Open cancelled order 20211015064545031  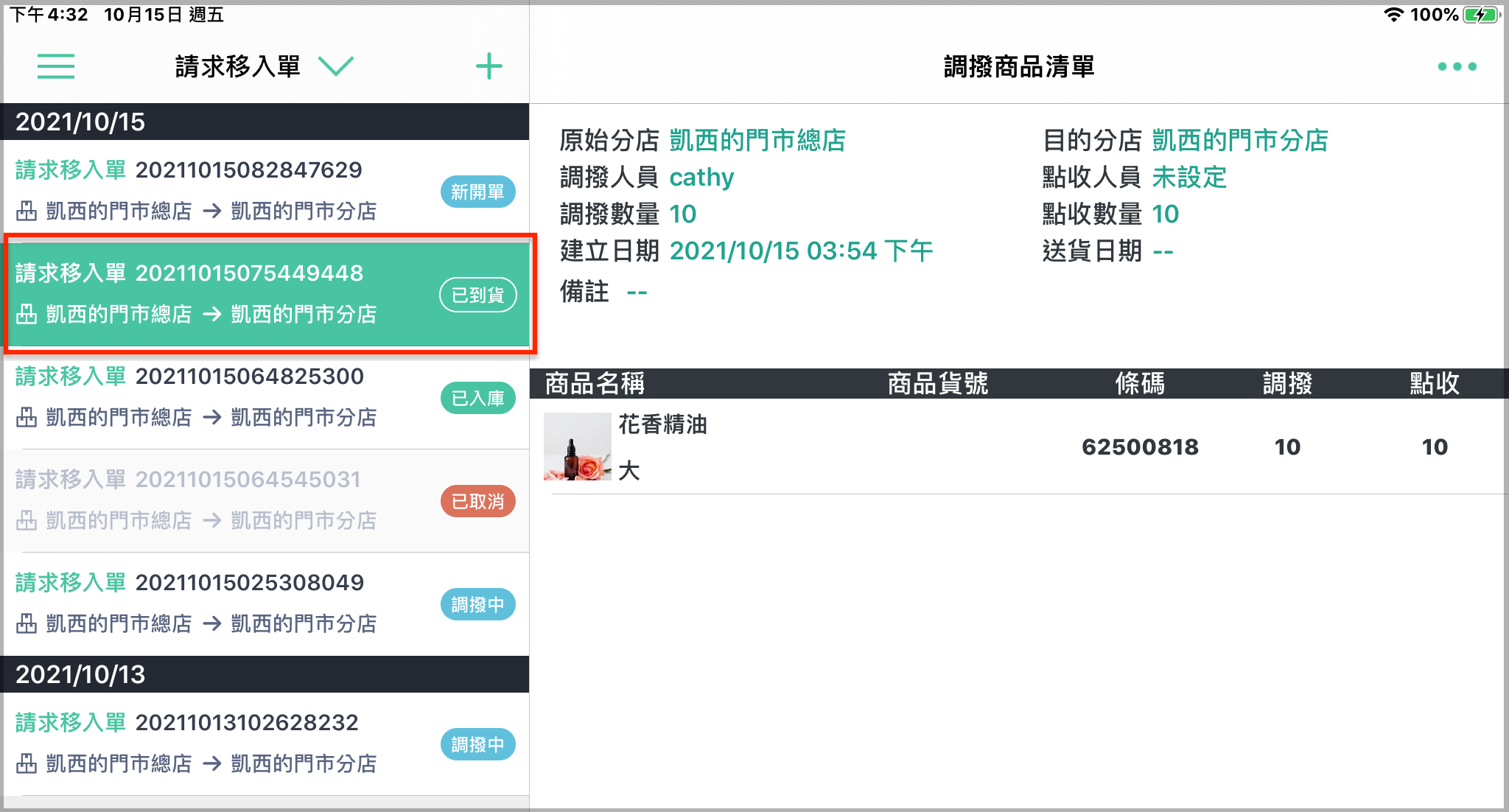(266, 501)
